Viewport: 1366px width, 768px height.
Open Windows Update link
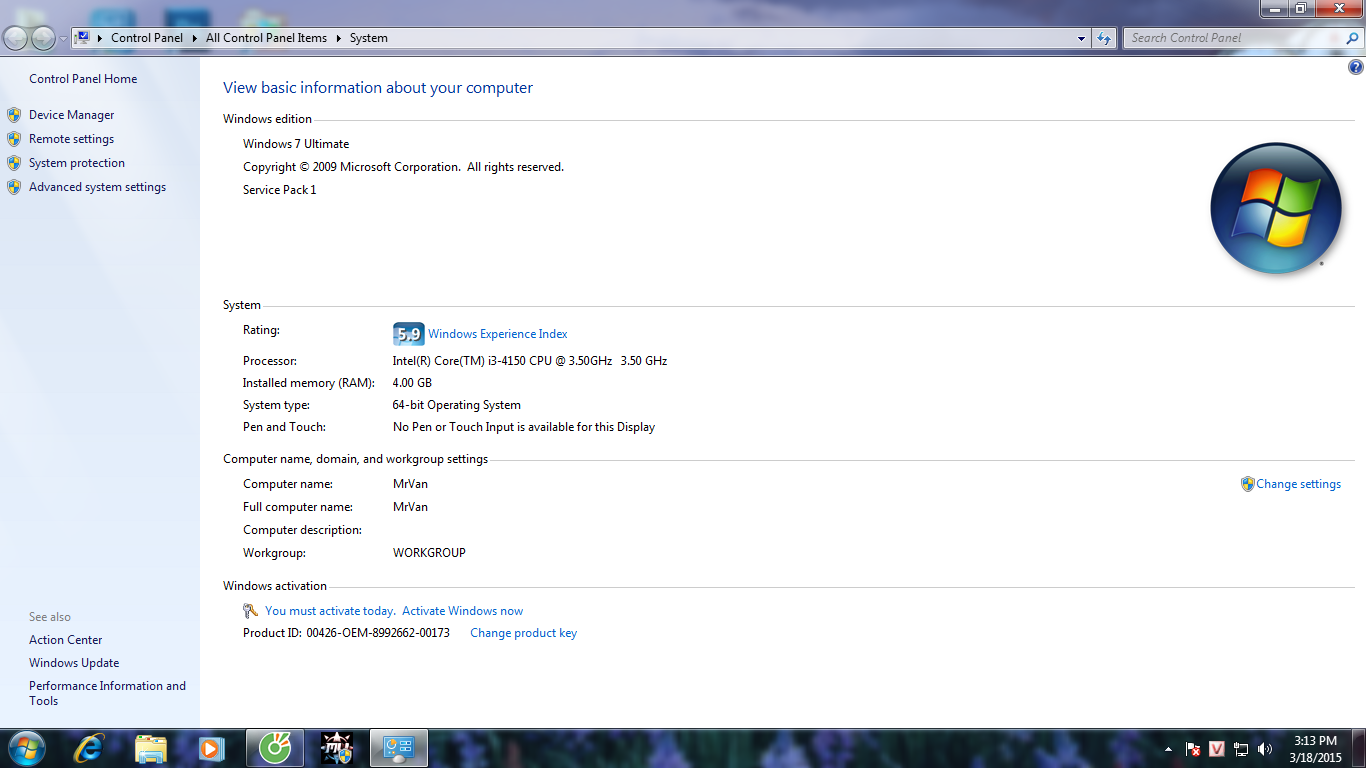click(x=74, y=663)
